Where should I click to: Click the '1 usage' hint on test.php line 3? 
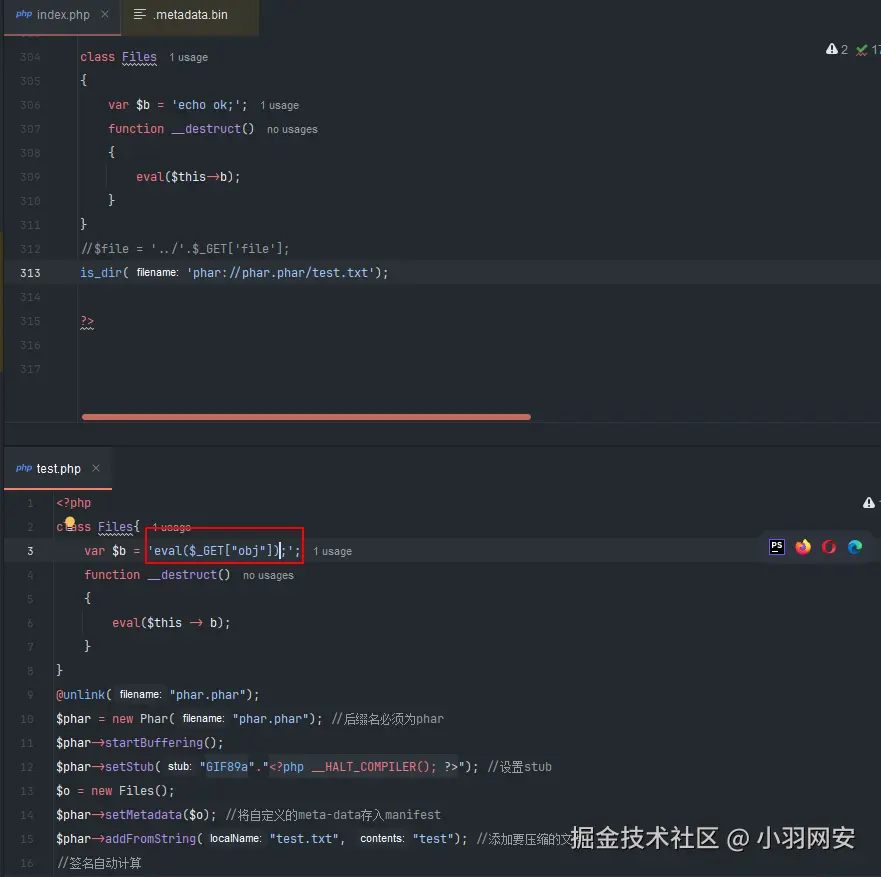click(x=333, y=551)
